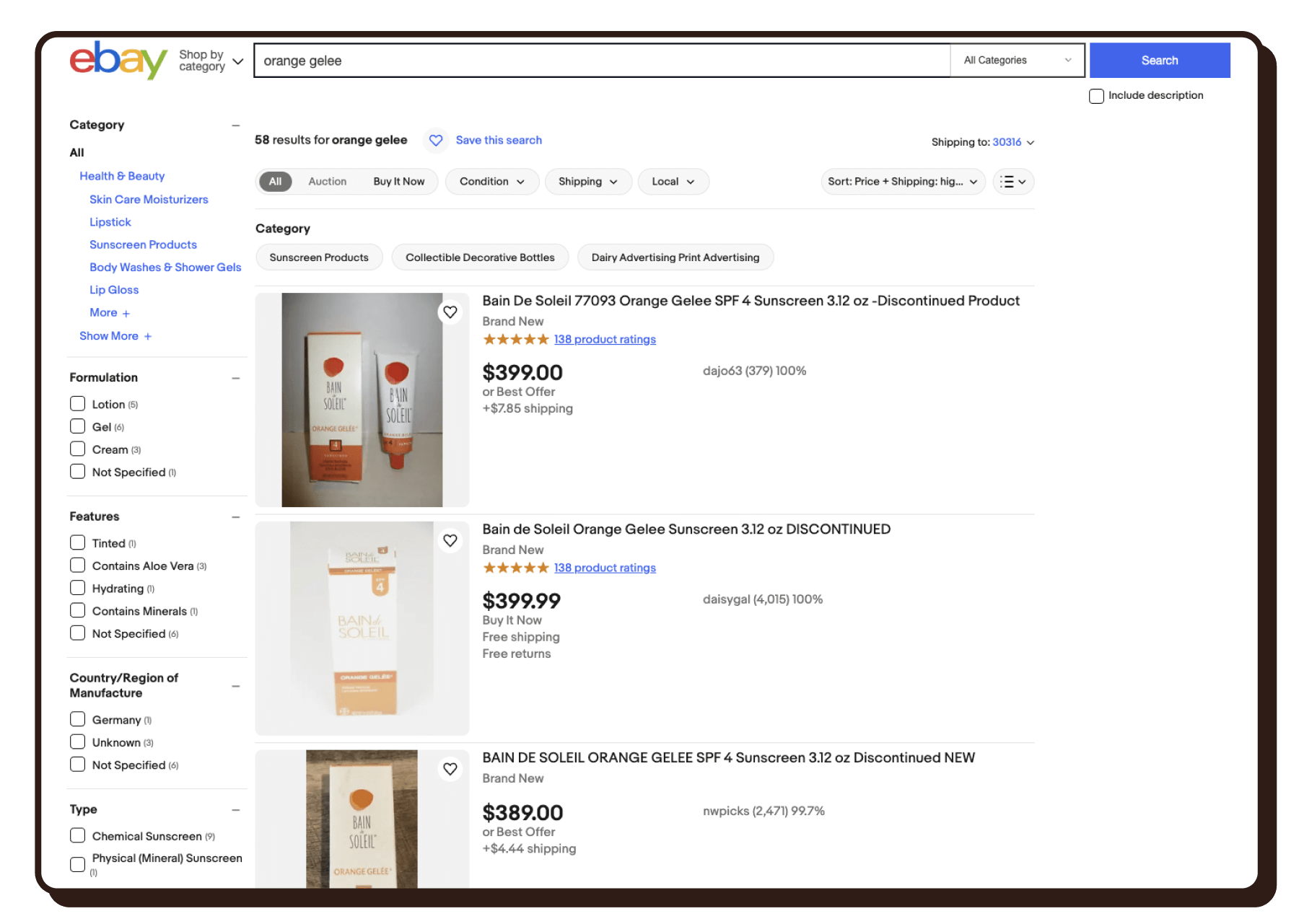Filter by Sunscreen Products category chip

319,258
